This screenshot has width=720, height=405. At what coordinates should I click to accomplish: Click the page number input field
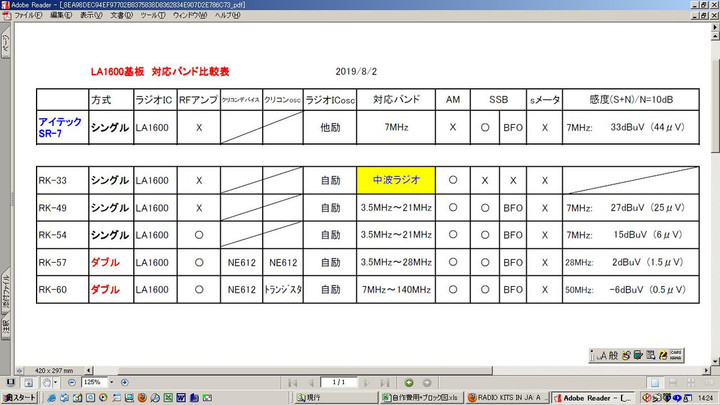339,382
